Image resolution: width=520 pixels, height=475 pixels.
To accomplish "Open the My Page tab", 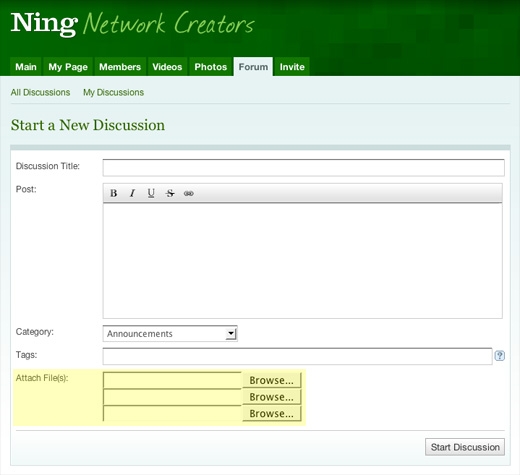I will tap(68, 67).
